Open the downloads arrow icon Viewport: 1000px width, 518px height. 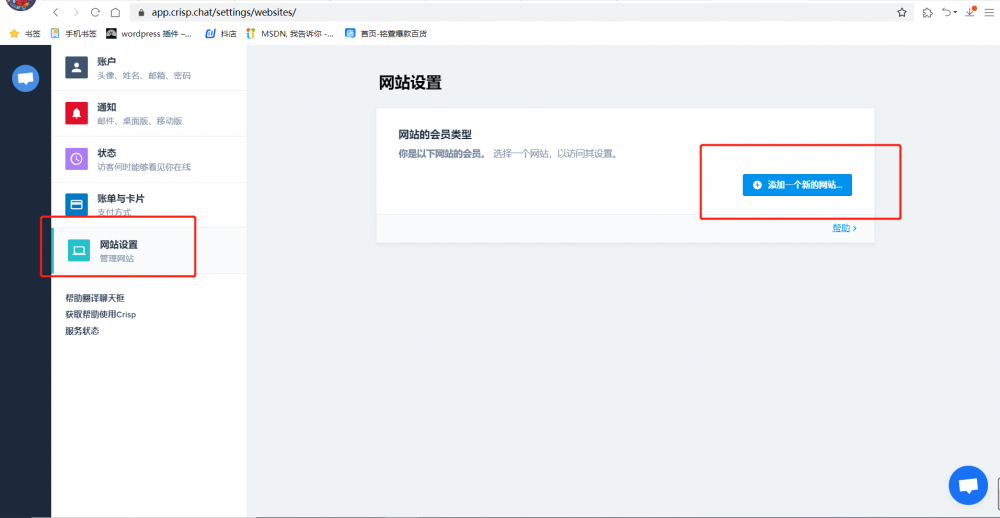click(970, 12)
